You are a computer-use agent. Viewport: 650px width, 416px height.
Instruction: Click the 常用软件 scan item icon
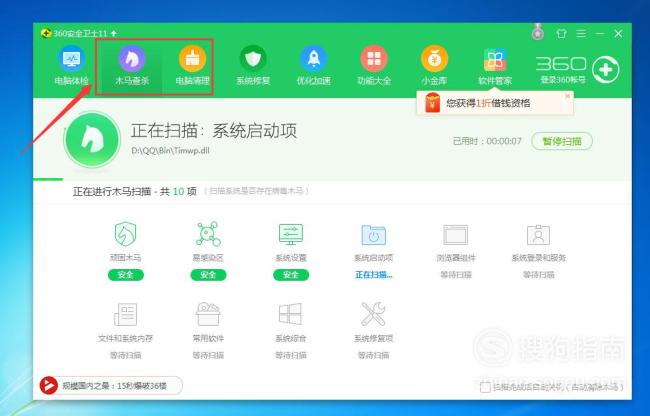[x=208, y=314]
